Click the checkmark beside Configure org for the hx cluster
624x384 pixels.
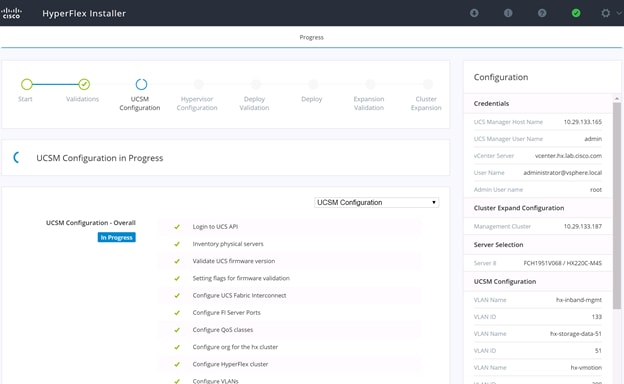[x=177, y=347]
